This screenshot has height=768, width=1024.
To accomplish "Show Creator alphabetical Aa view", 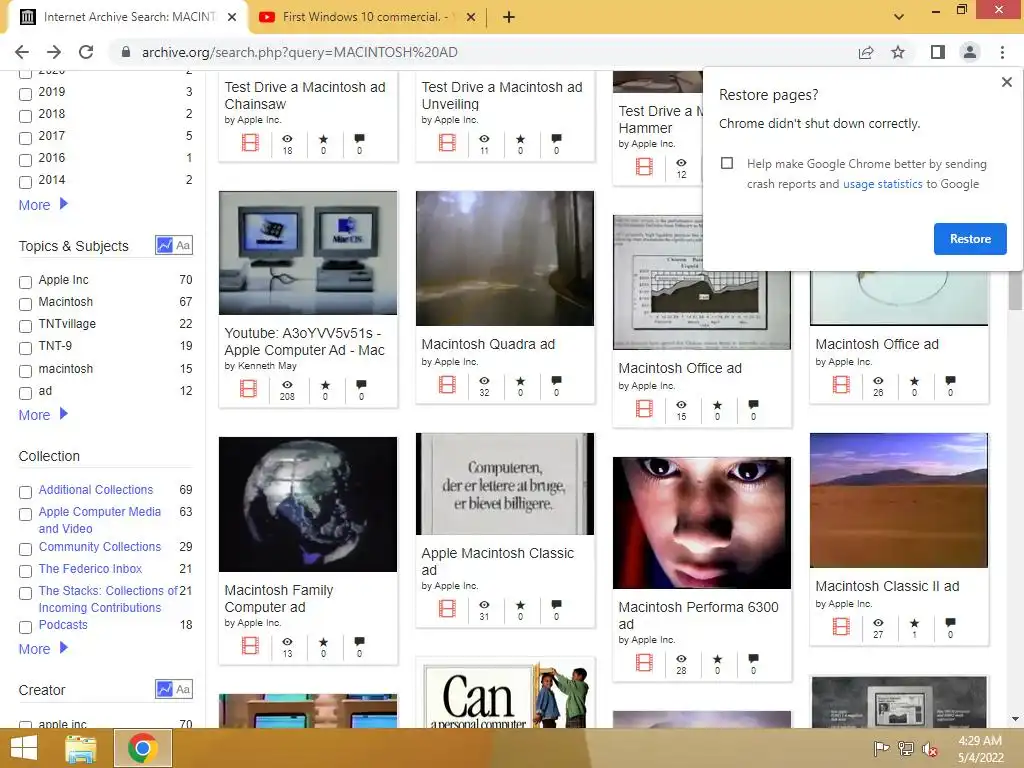I will [183, 689].
